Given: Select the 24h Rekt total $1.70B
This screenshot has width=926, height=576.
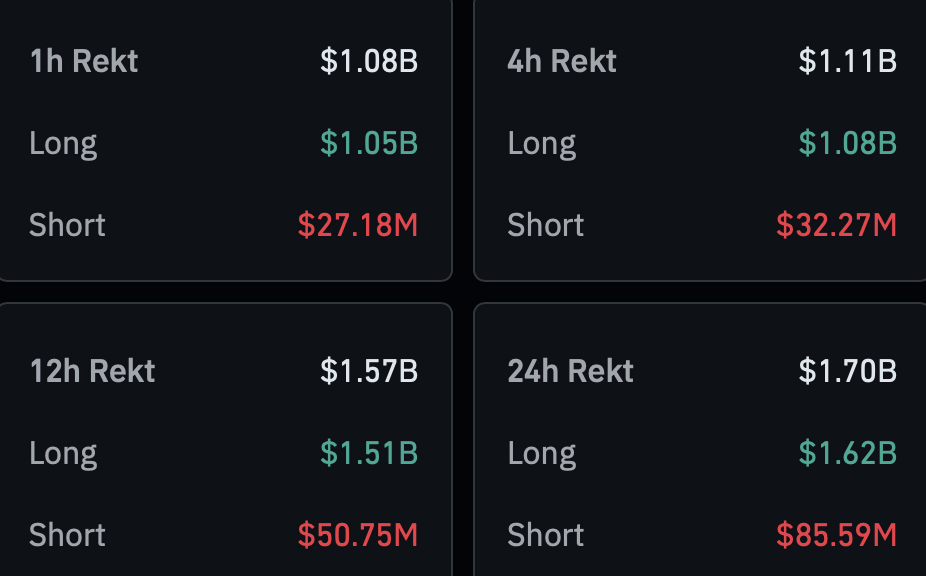Looking at the screenshot, I should pyautogui.click(x=847, y=371).
